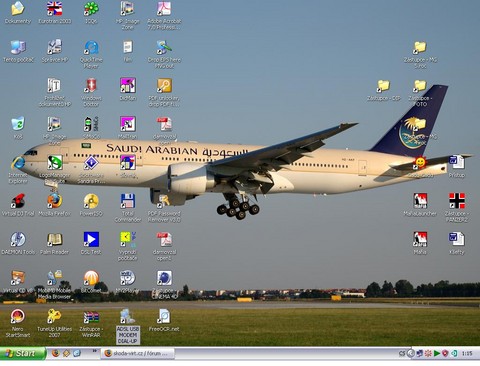Launch MV2Player disc icon
480x366 pixels.
(x=127, y=278)
